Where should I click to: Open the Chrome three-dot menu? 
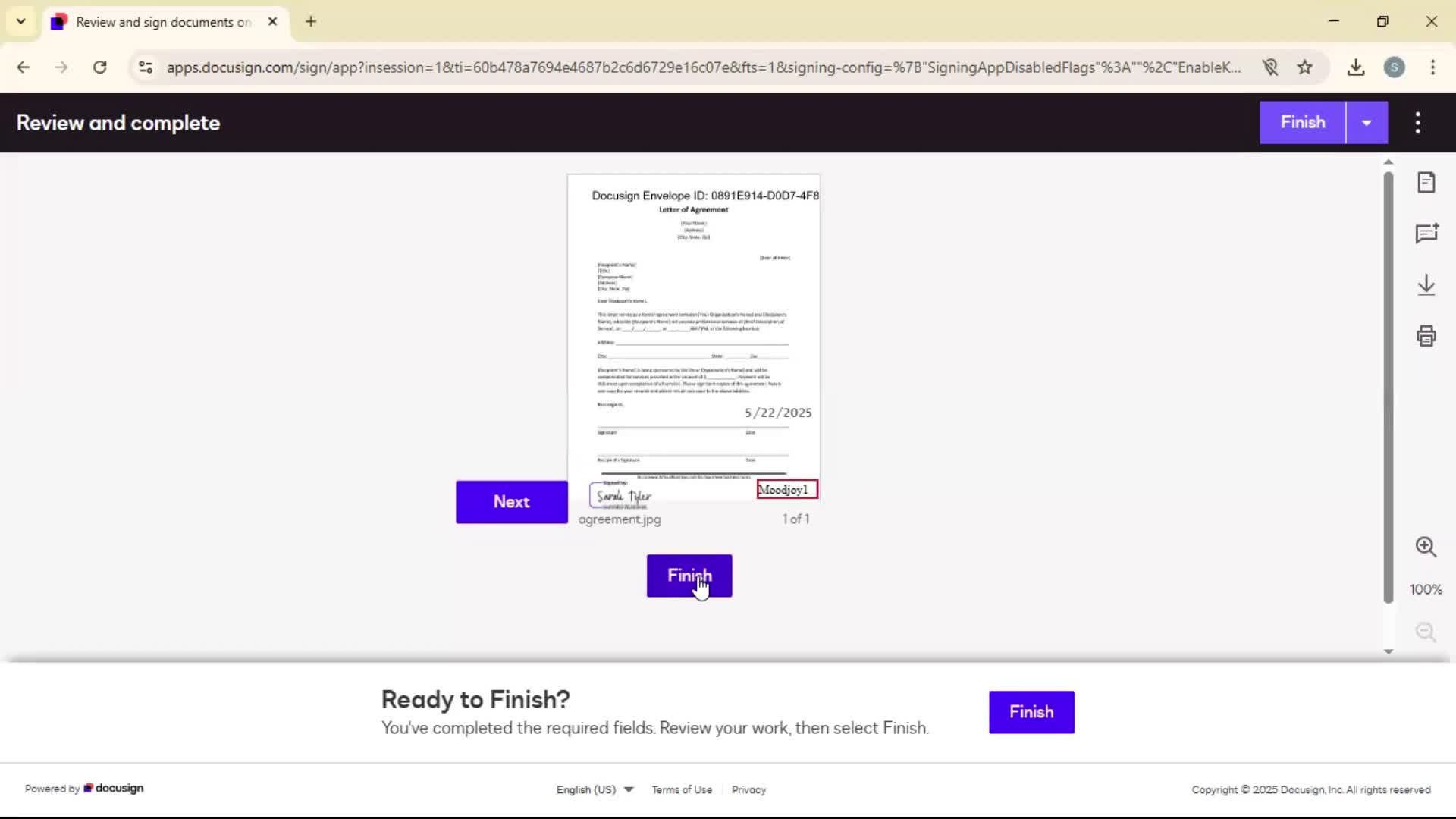(1432, 67)
